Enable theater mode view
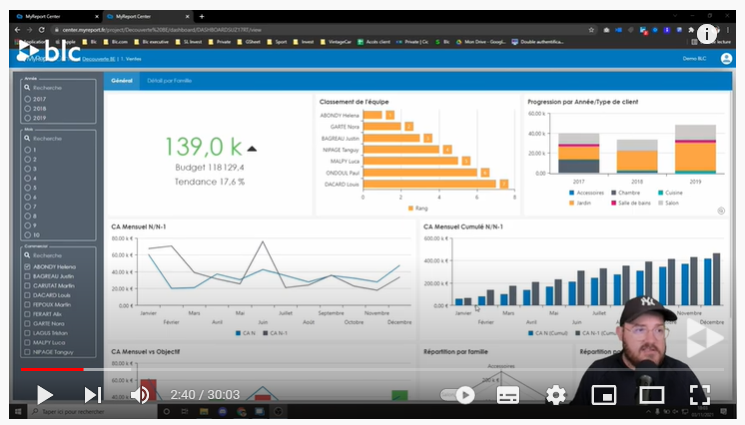Image resolution: width=745 pixels, height=425 pixels. (651, 395)
